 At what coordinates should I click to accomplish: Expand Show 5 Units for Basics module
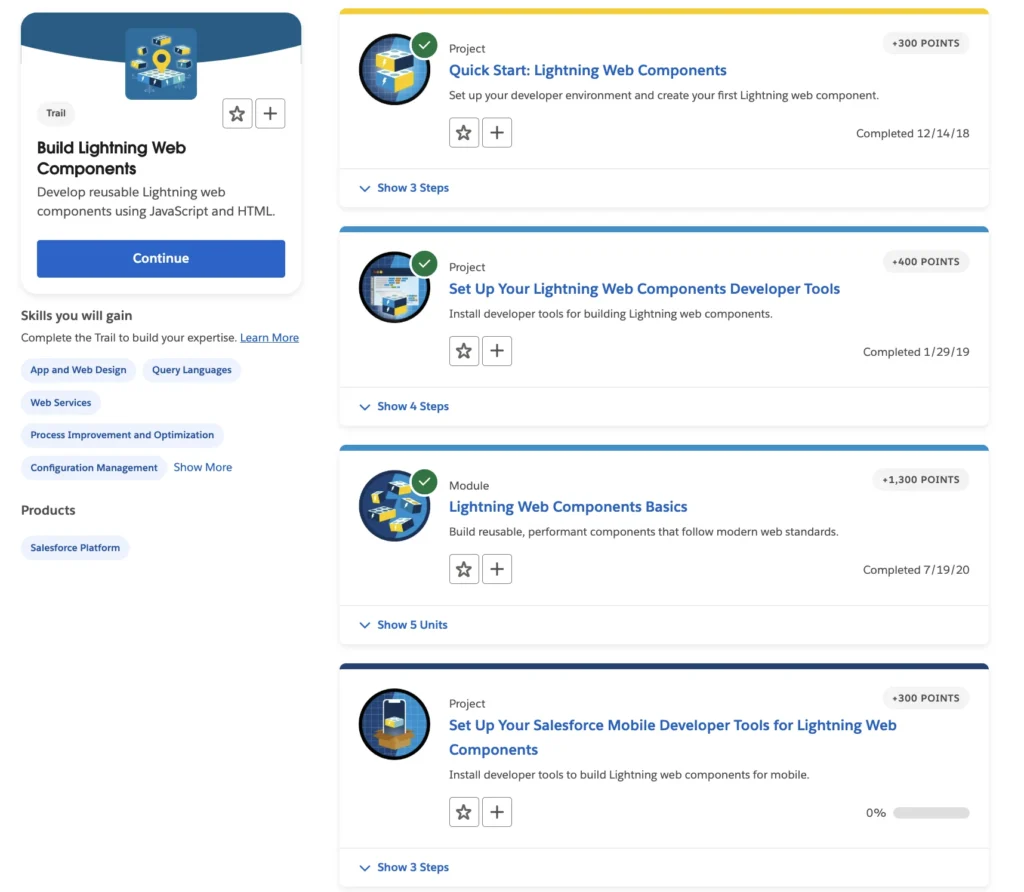coord(403,625)
